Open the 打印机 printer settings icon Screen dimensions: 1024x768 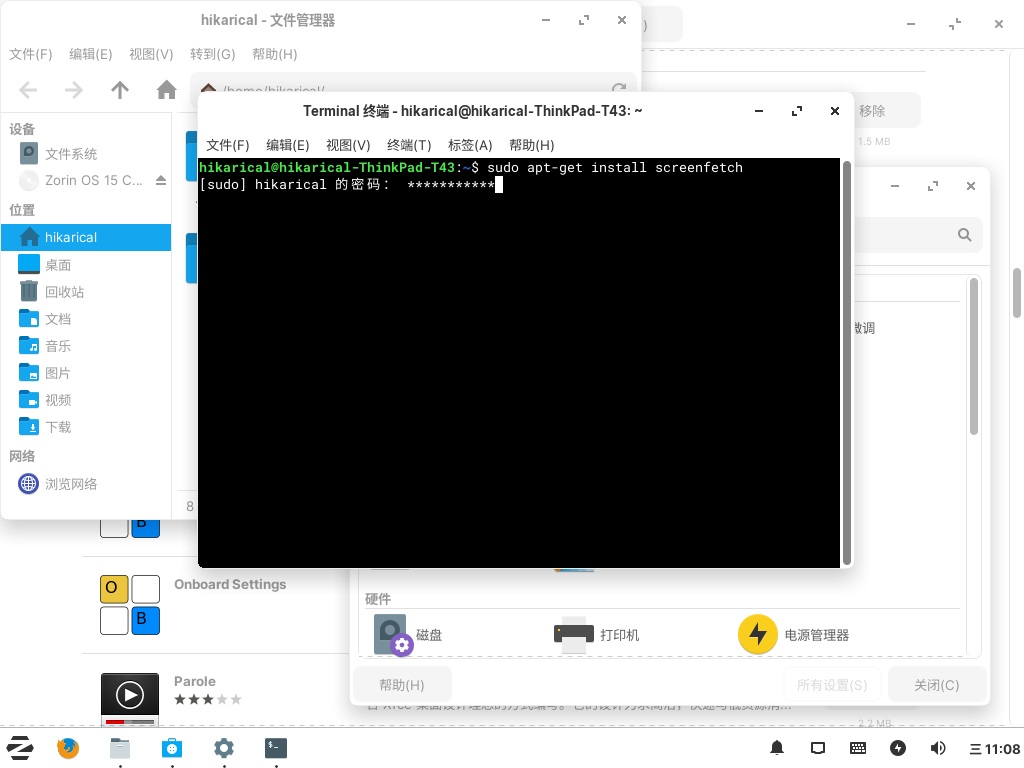(573, 633)
